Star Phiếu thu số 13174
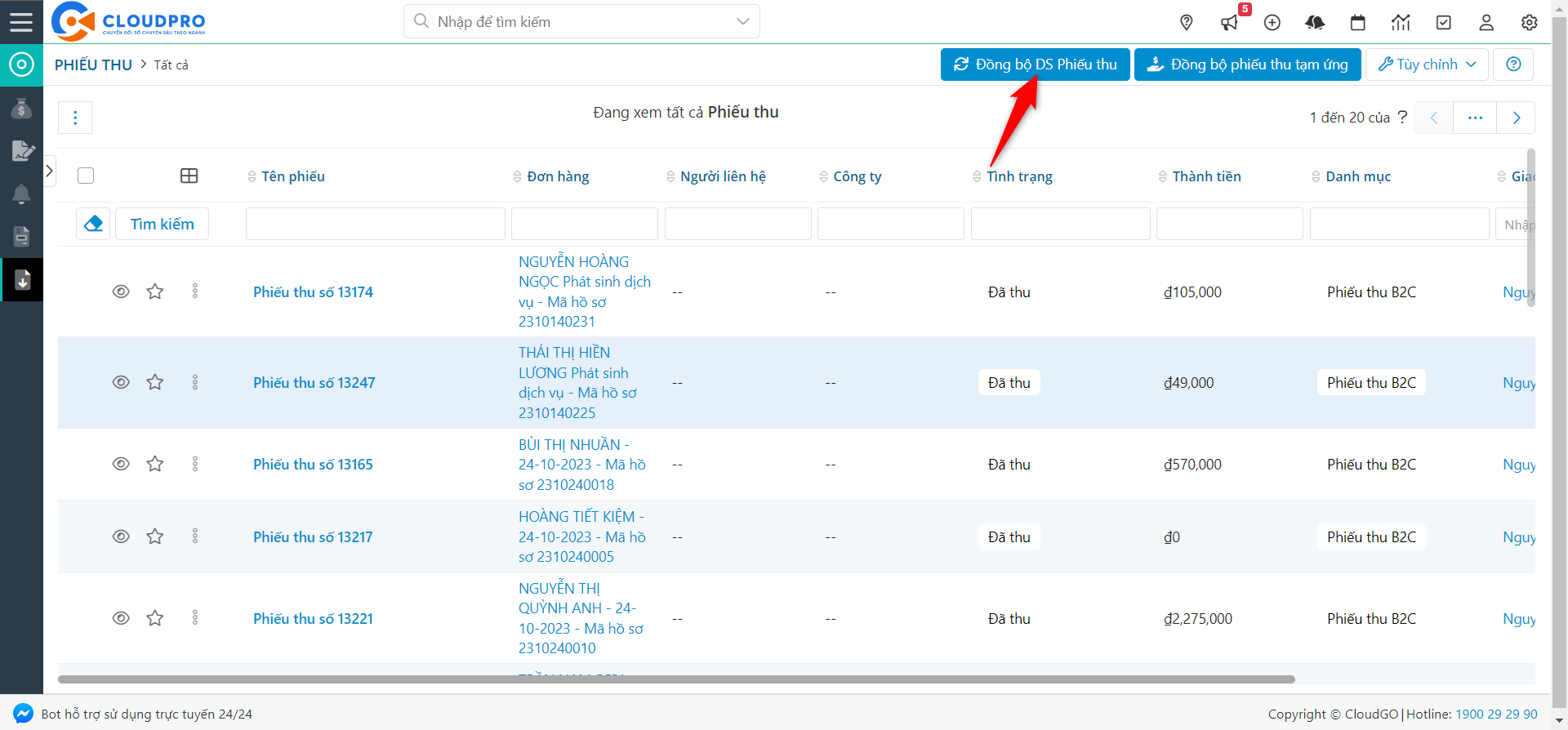1568x730 pixels. coord(155,292)
